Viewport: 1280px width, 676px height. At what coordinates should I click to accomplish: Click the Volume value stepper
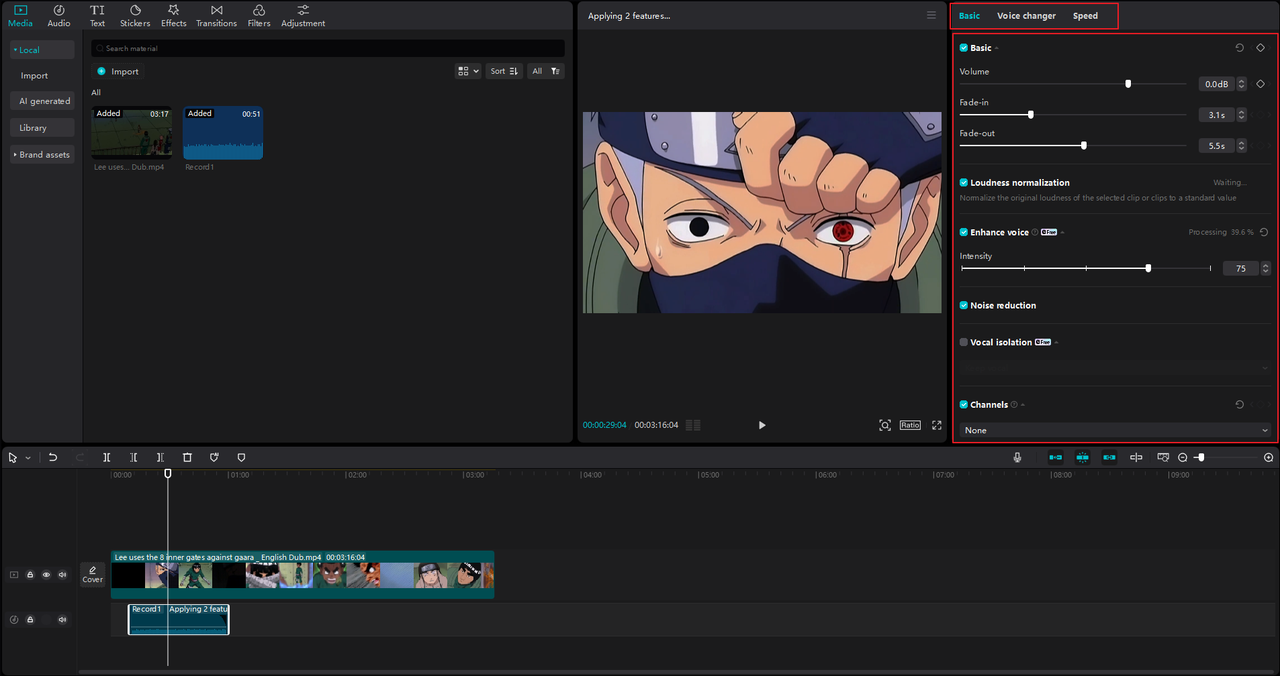pos(1242,84)
